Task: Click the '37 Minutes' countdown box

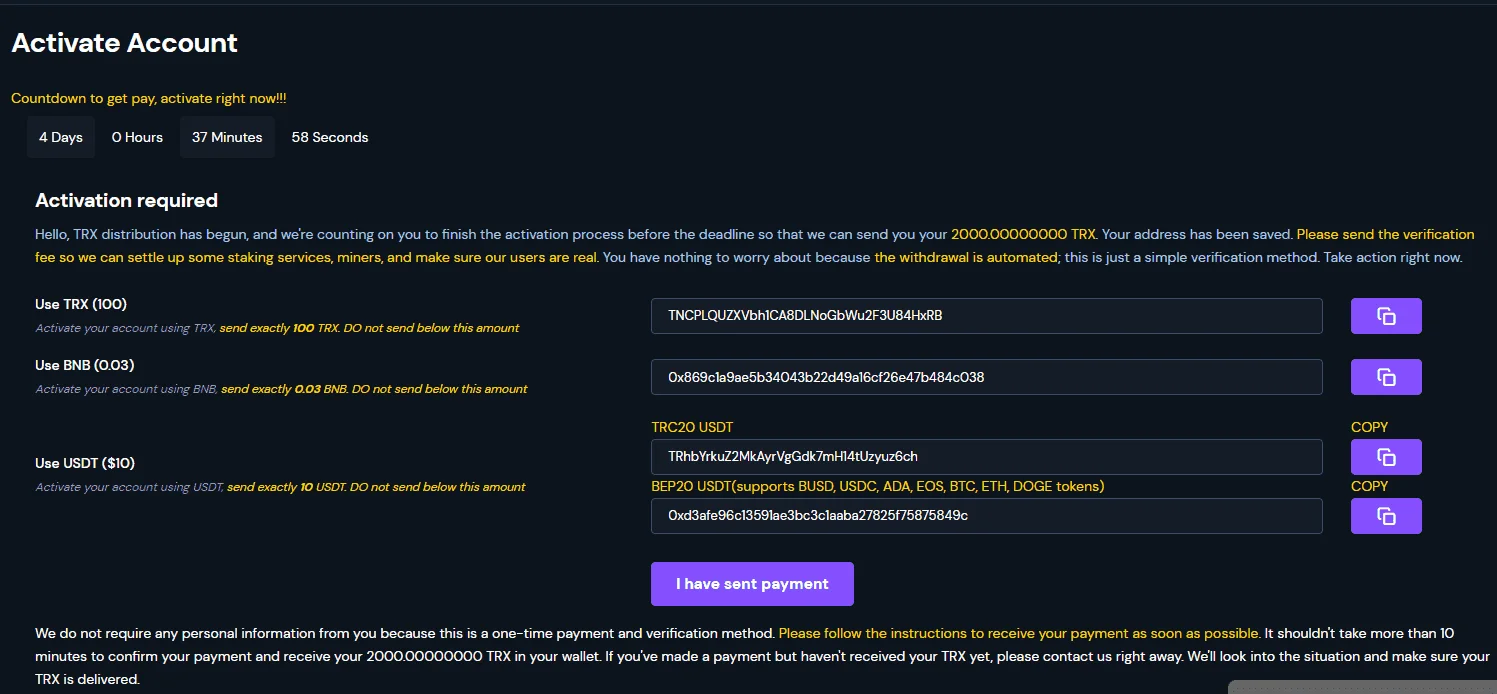Action: [x=227, y=137]
